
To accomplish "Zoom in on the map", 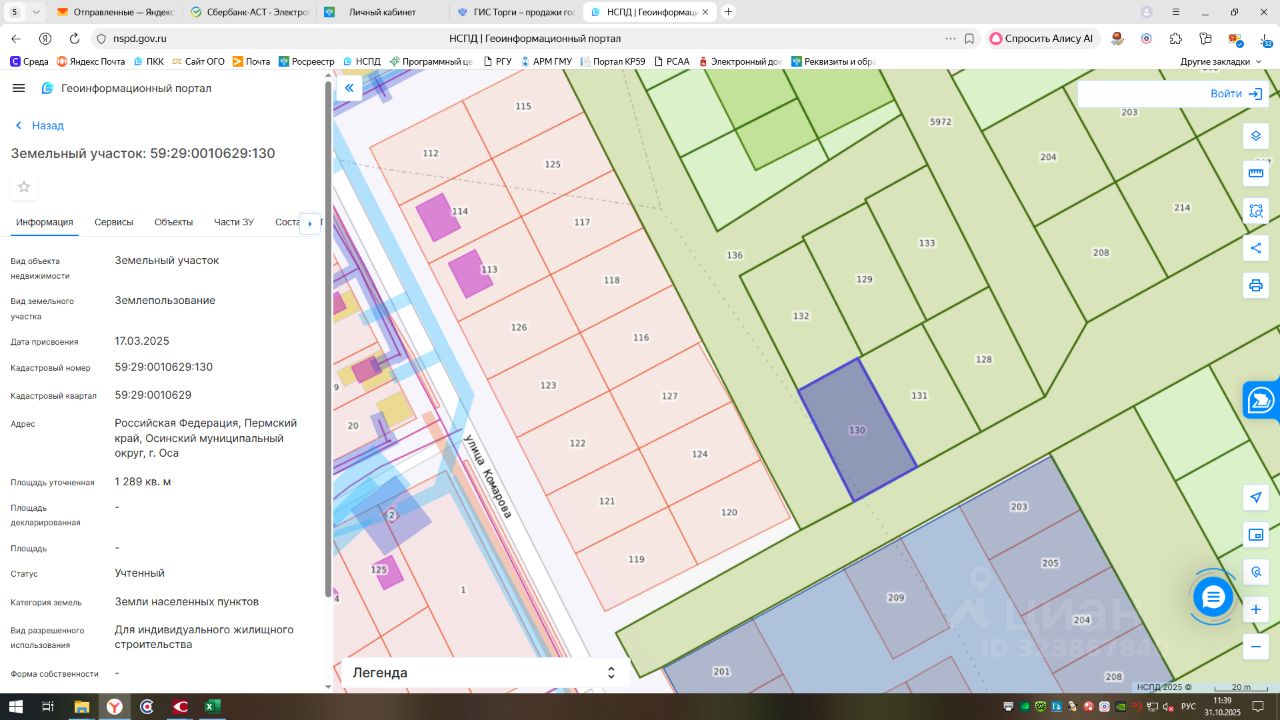I will (x=1256, y=609).
